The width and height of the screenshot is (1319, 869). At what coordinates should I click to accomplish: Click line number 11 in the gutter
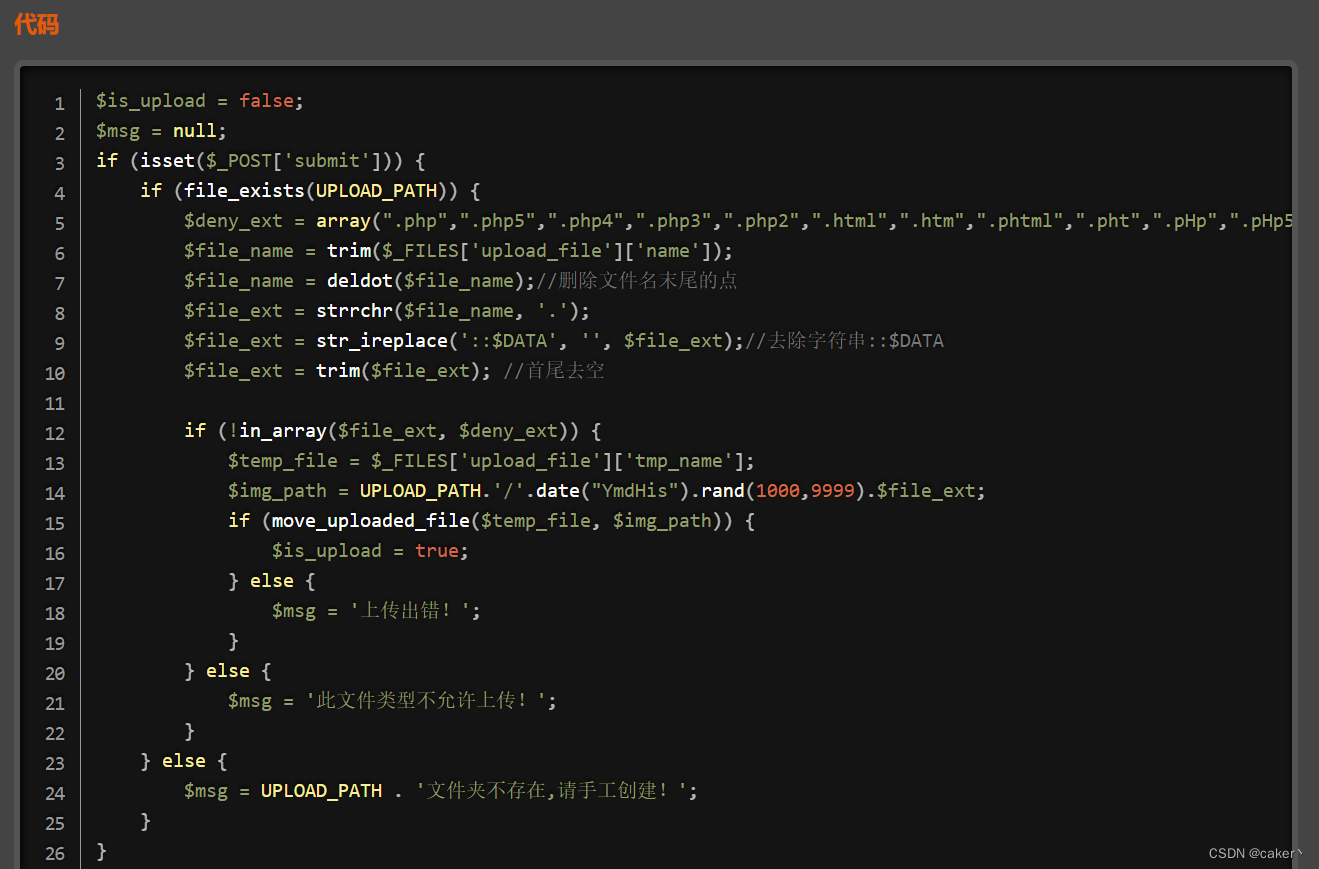coord(55,403)
